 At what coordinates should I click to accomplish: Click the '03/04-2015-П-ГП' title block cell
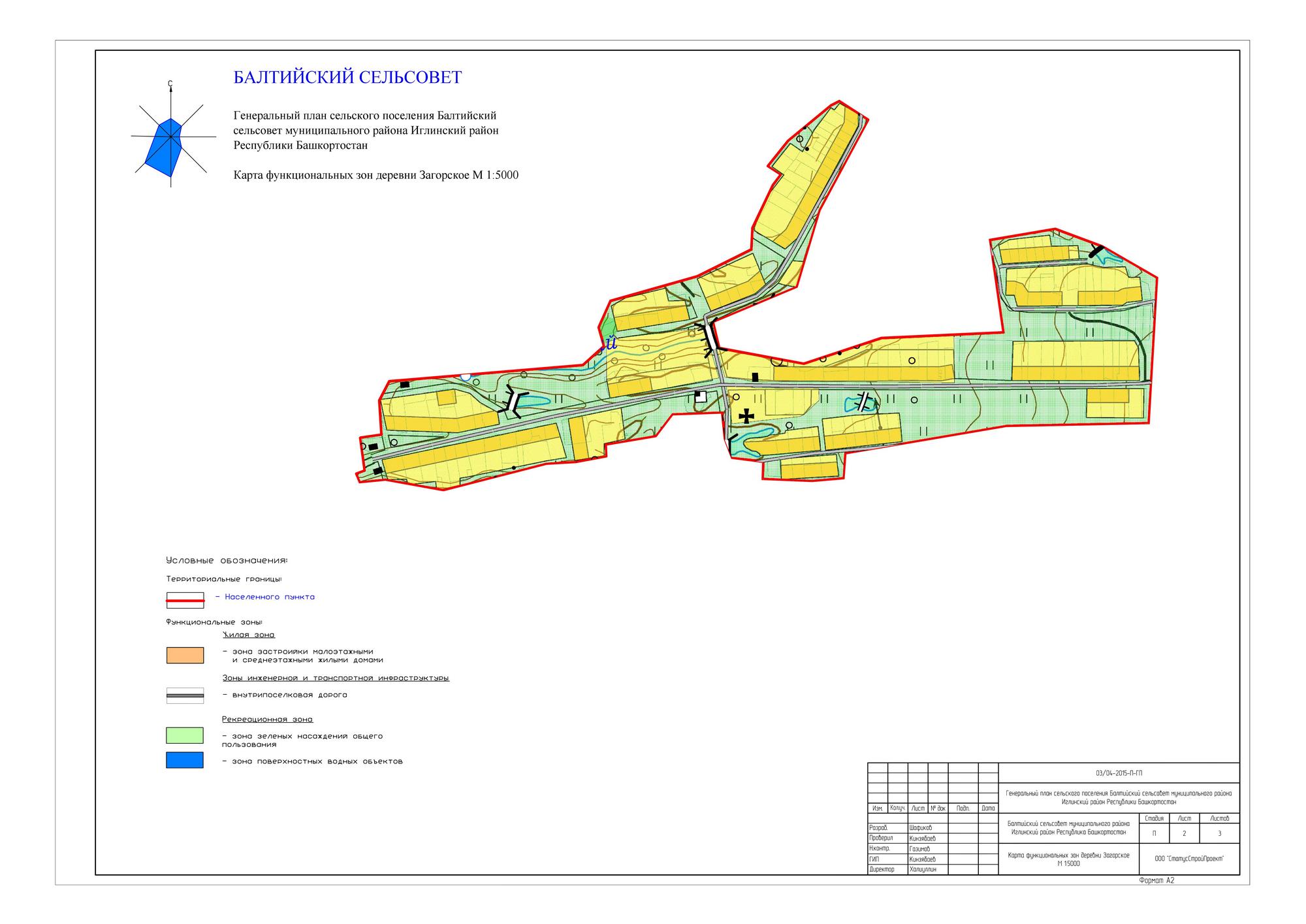pos(1119,773)
